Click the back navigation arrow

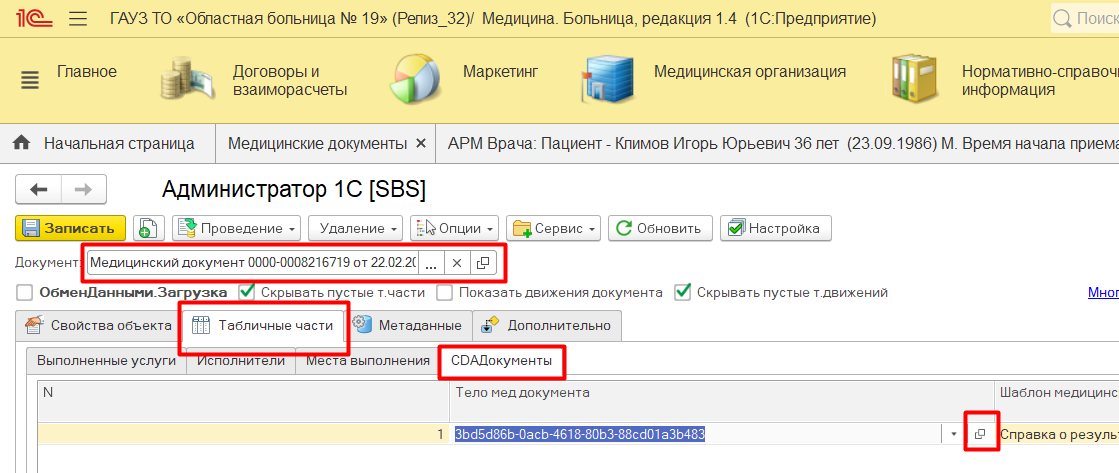click(x=39, y=190)
